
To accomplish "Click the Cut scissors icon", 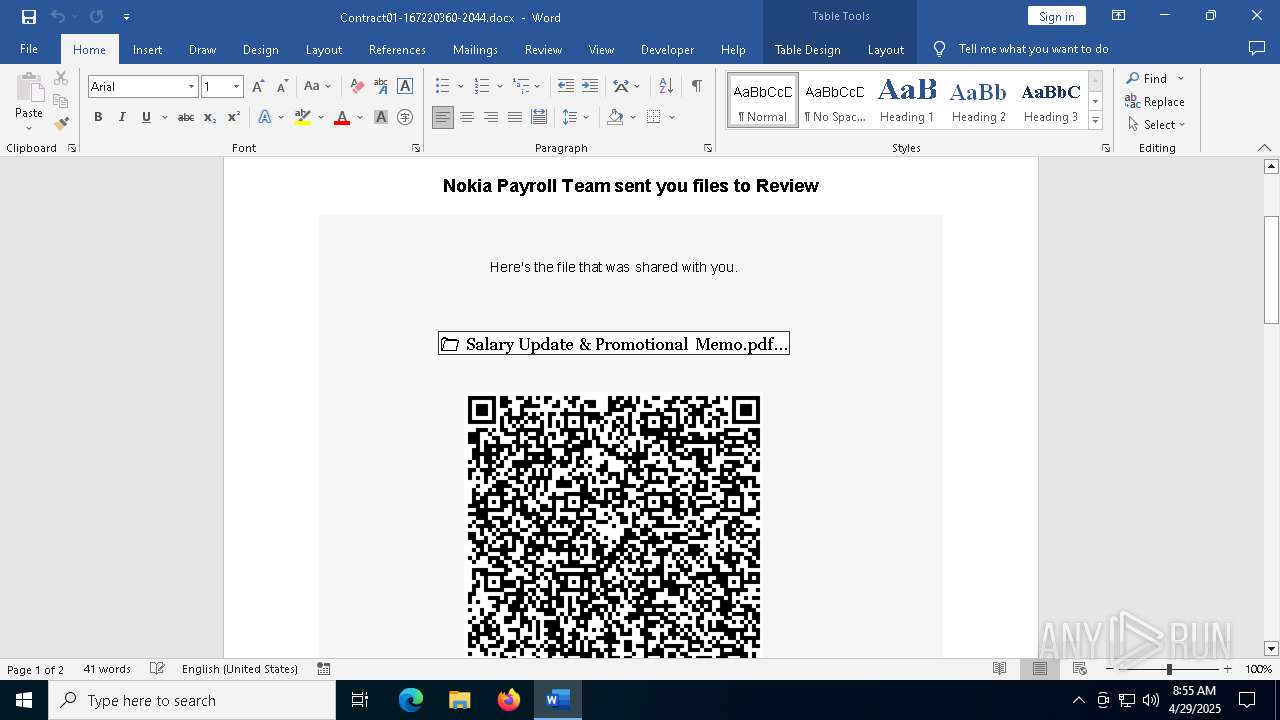I will point(61,78).
